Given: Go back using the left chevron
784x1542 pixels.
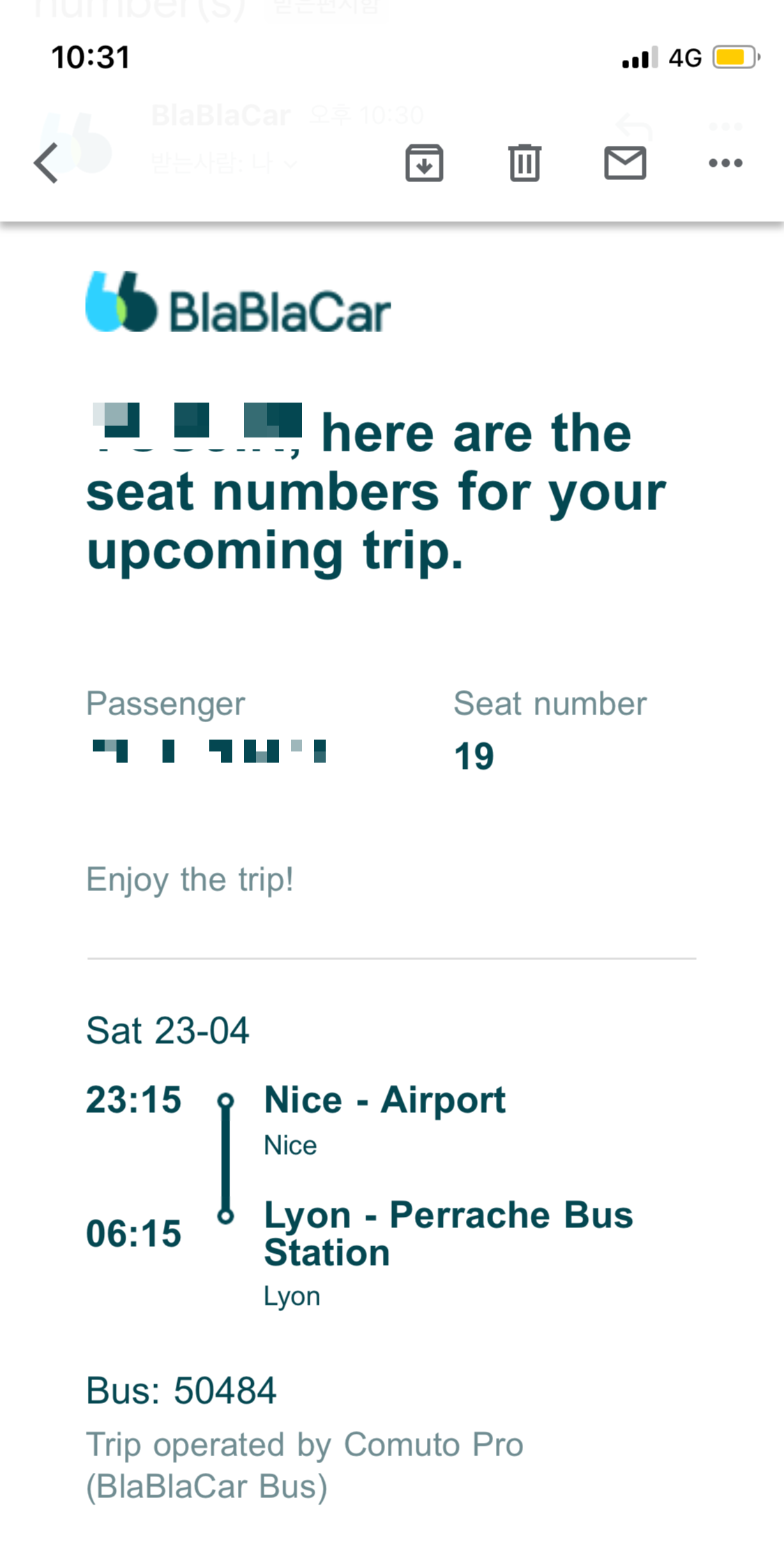Looking at the screenshot, I should click(x=46, y=163).
